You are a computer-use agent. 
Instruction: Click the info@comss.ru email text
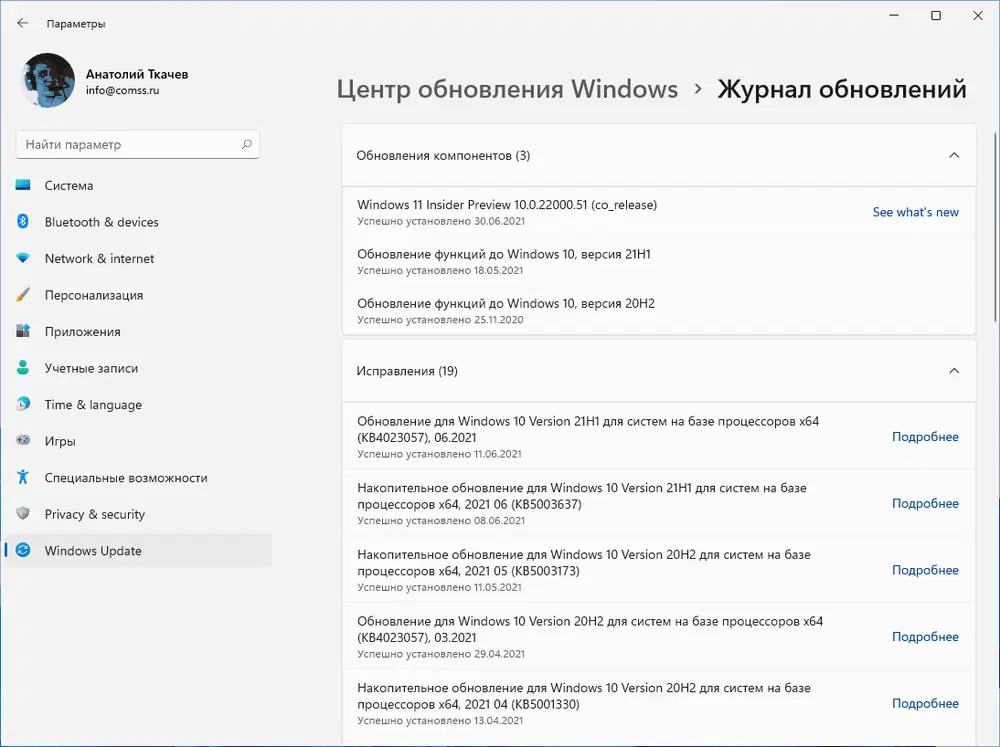(x=122, y=91)
